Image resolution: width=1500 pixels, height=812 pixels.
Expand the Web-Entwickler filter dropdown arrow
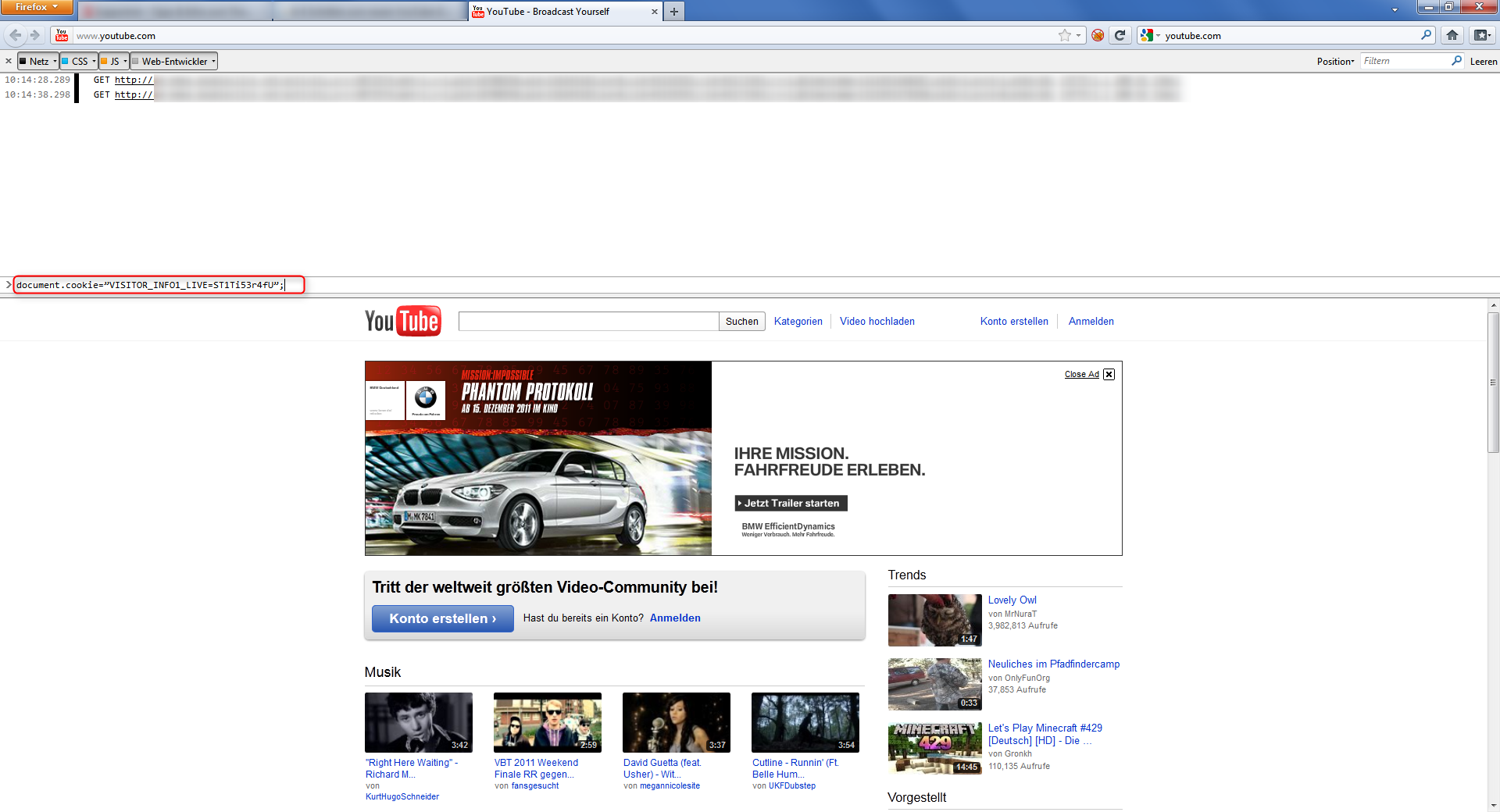(x=213, y=61)
